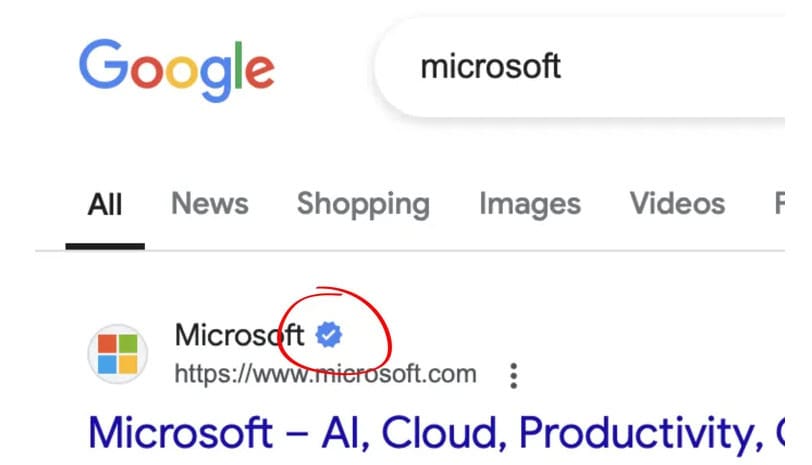Click the Microsoft four-square favicon
The image size is (812, 465).
point(118,354)
